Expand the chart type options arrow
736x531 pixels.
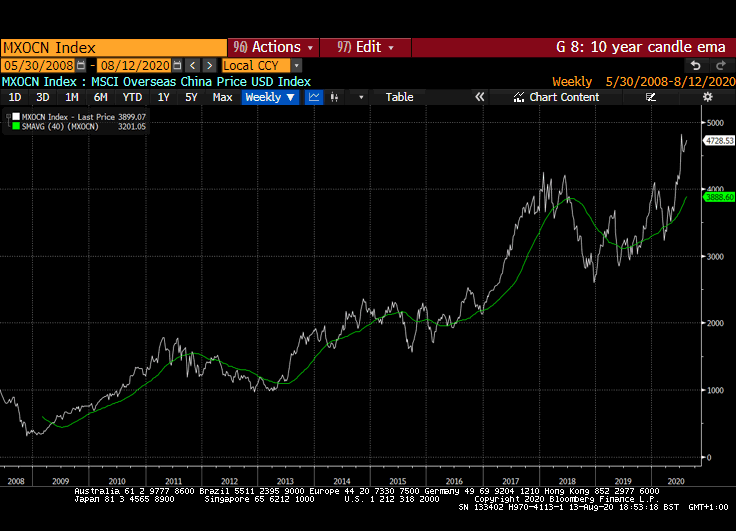pos(361,97)
